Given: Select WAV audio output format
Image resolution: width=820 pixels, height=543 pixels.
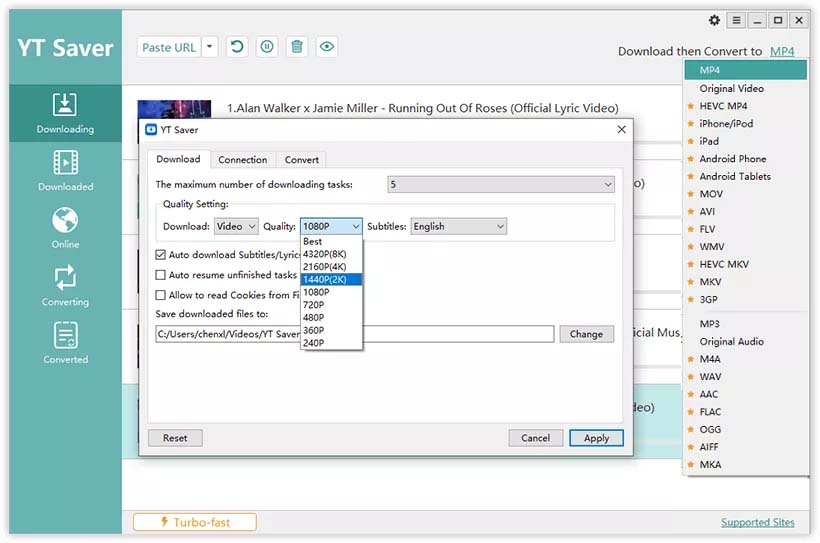Looking at the screenshot, I should (x=746, y=377).
